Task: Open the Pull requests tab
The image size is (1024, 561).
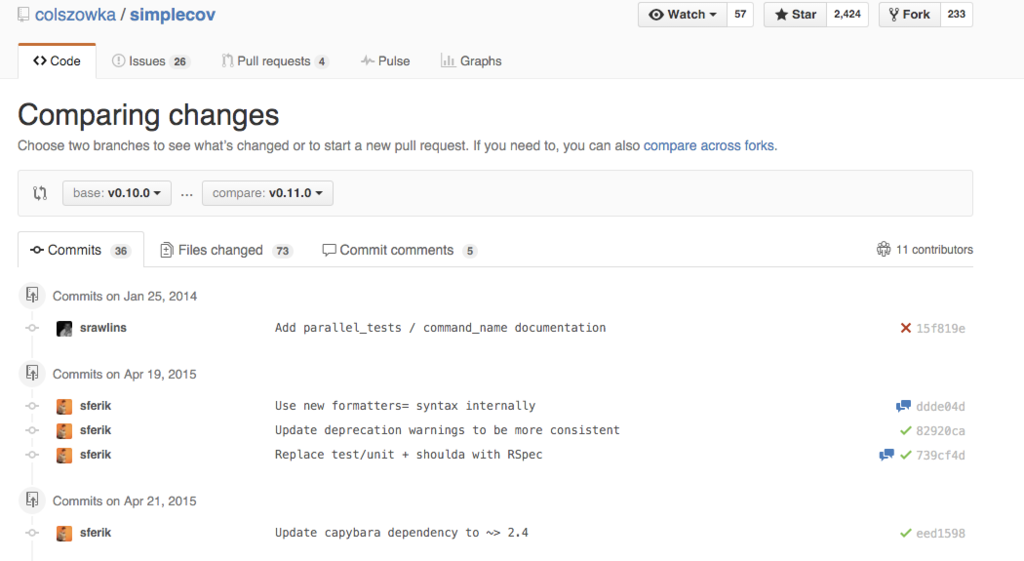Action: [274, 61]
